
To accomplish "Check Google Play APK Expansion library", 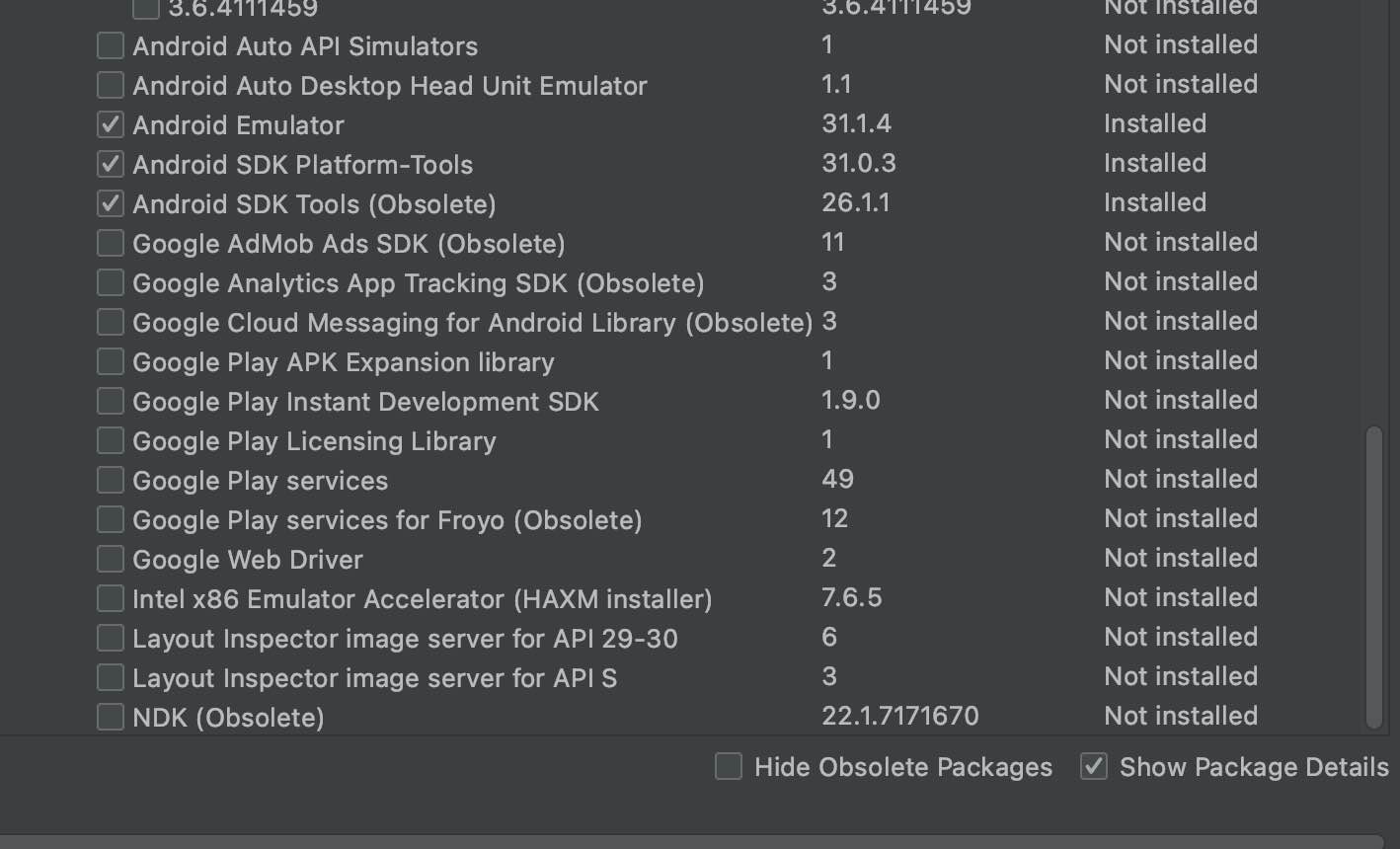I will (x=111, y=361).
